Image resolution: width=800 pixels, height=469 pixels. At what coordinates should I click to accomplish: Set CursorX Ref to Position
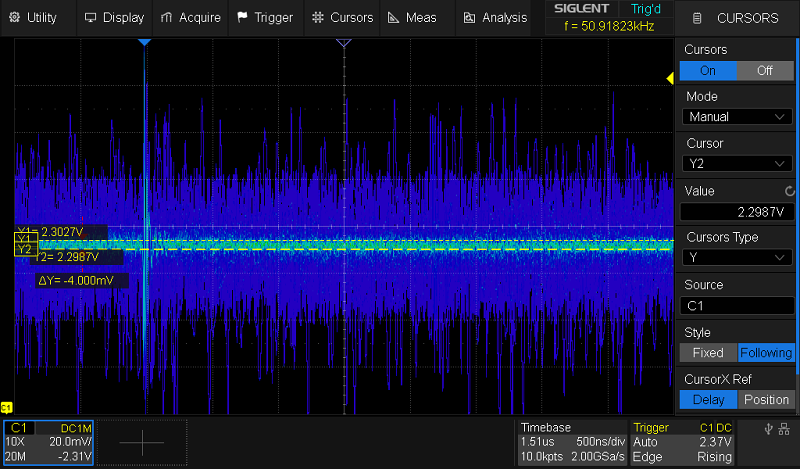[x=766, y=400]
